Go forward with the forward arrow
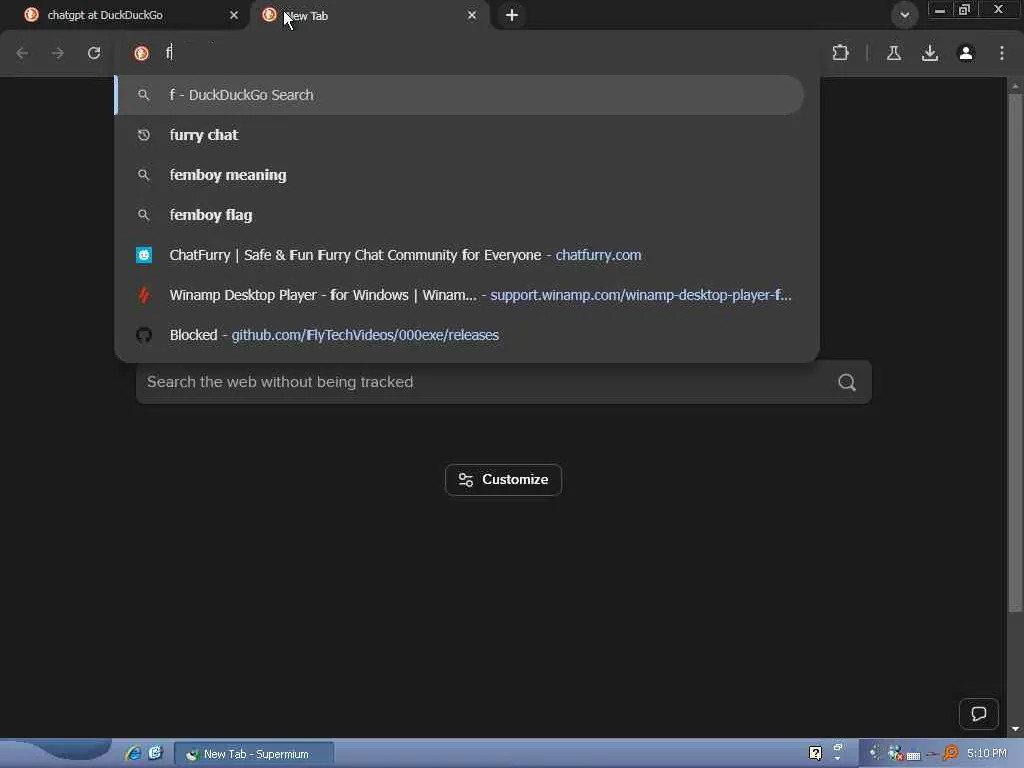Image resolution: width=1024 pixels, height=768 pixels. [57, 53]
